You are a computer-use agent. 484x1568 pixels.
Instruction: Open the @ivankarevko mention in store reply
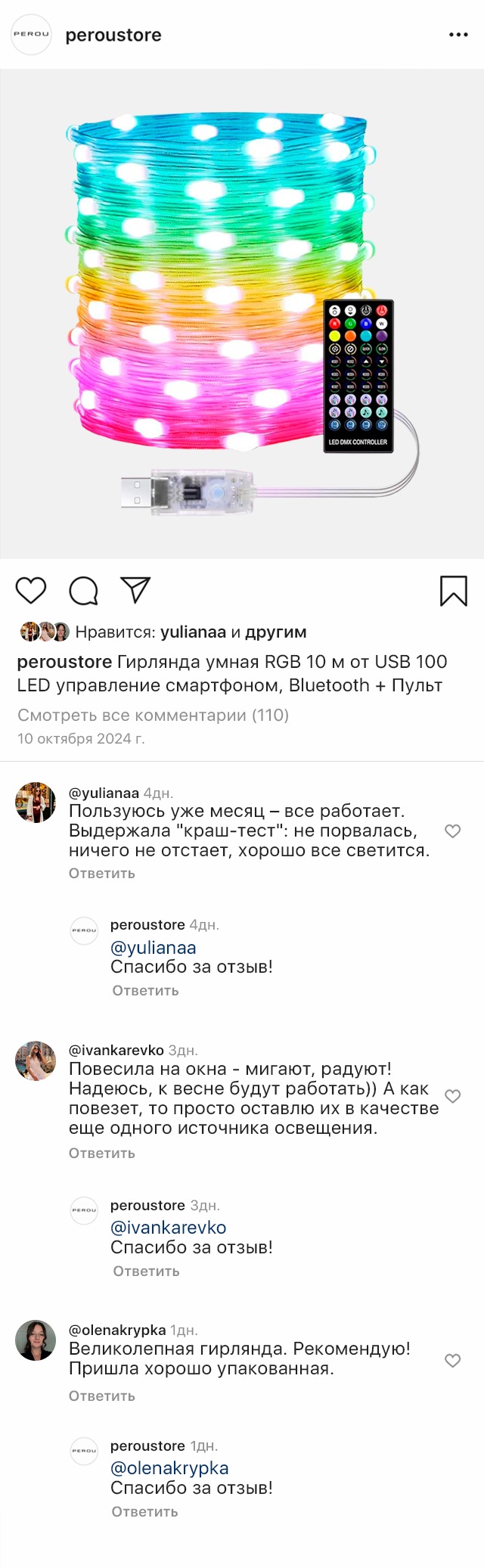point(168,1228)
